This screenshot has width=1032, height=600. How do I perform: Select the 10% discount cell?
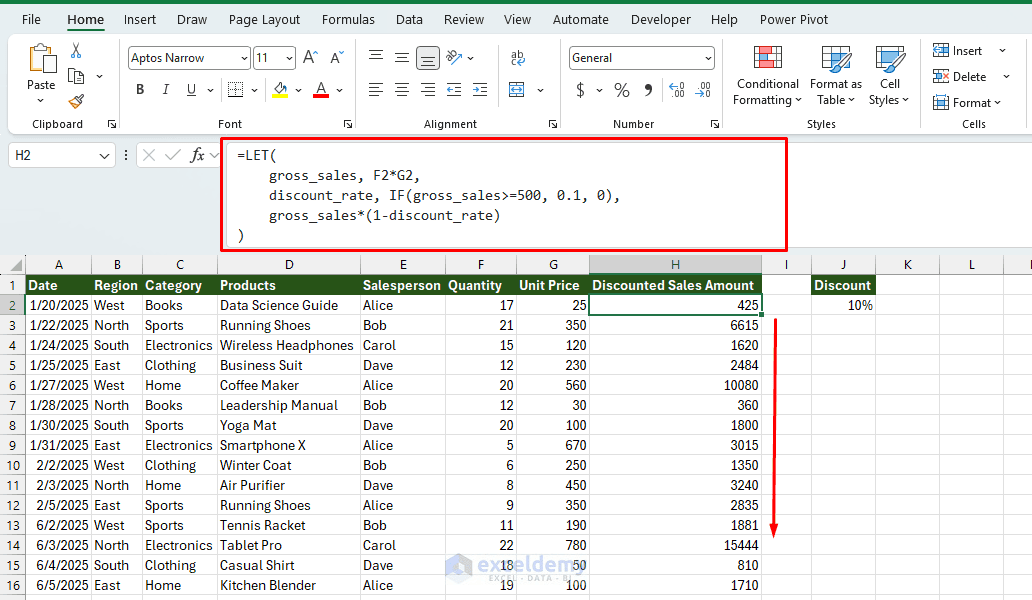coord(843,305)
